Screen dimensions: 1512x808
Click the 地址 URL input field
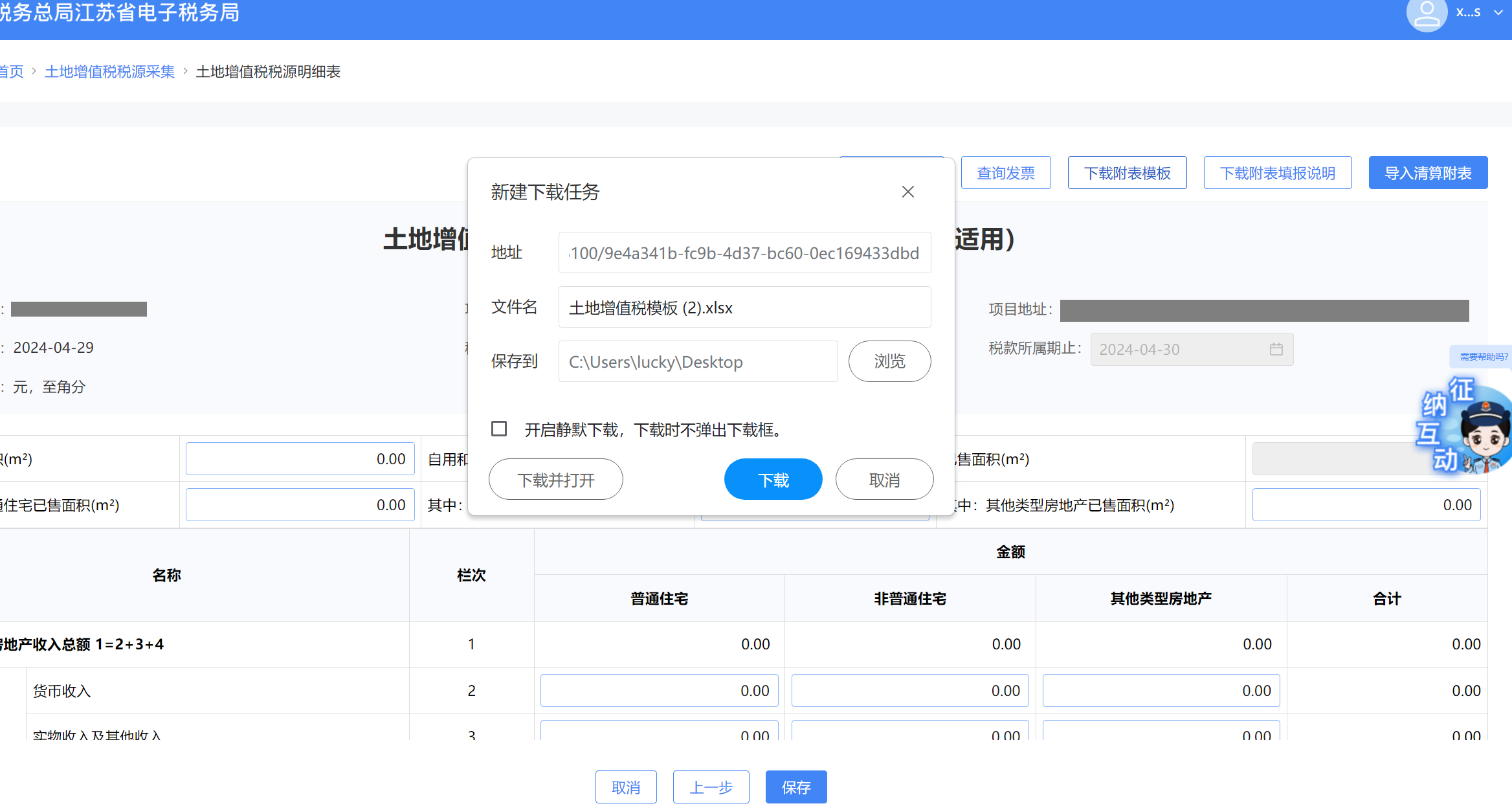tap(744, 253)
